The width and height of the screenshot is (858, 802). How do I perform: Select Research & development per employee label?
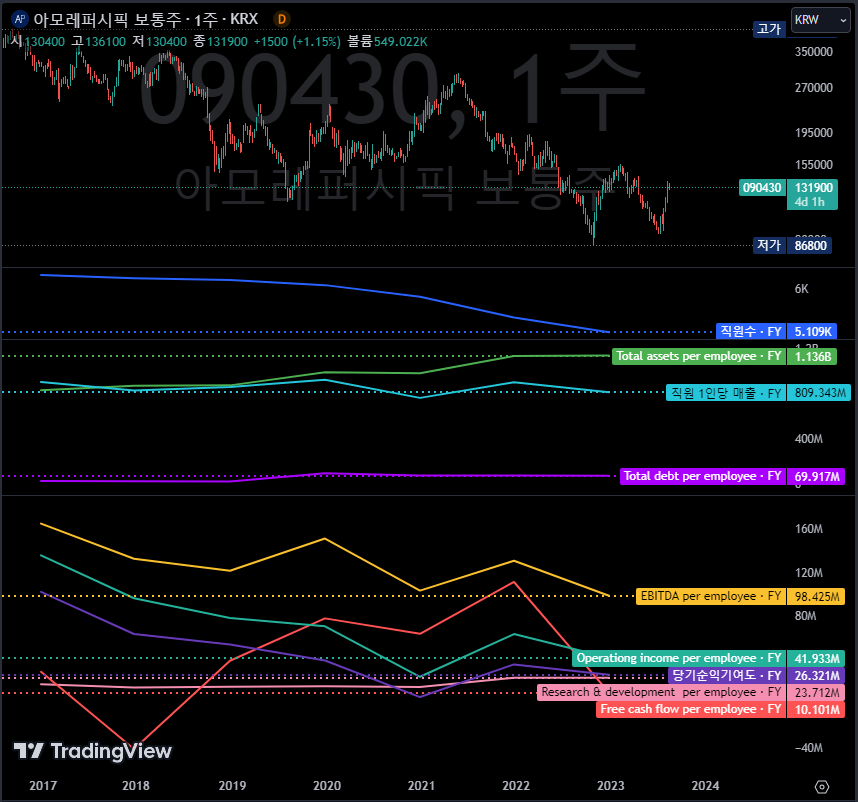click(661, 692)
